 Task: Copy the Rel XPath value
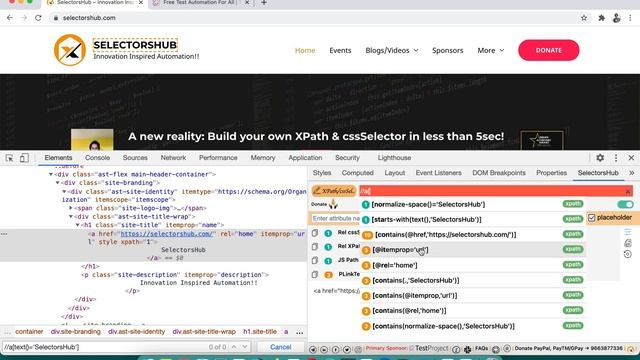point(315,247)
